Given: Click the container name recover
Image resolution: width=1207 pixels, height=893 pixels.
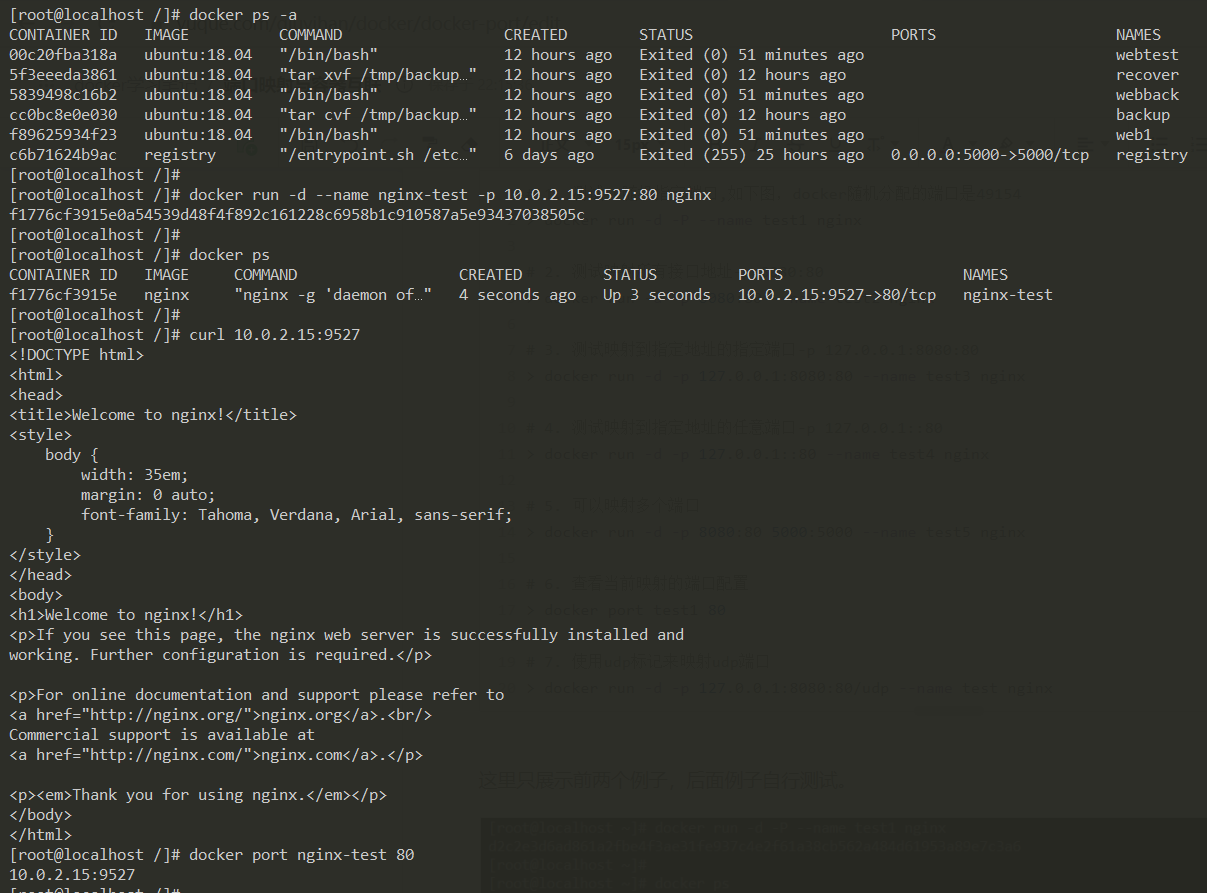Looking at the screenshot, I should pos(1147,75).
